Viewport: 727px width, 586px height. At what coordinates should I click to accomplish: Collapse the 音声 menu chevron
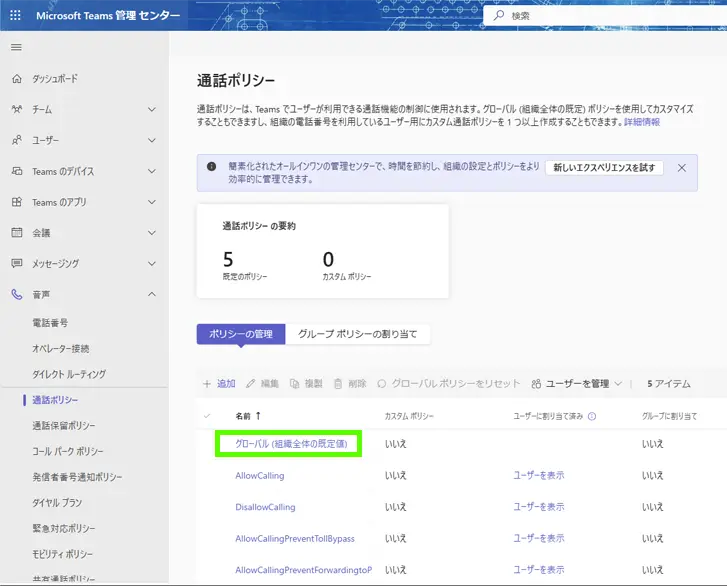click(x=152, y=294)
